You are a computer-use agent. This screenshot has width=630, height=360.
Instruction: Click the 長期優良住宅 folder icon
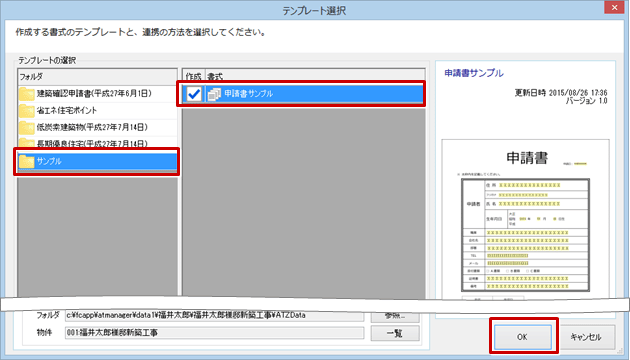pos(27,143)
